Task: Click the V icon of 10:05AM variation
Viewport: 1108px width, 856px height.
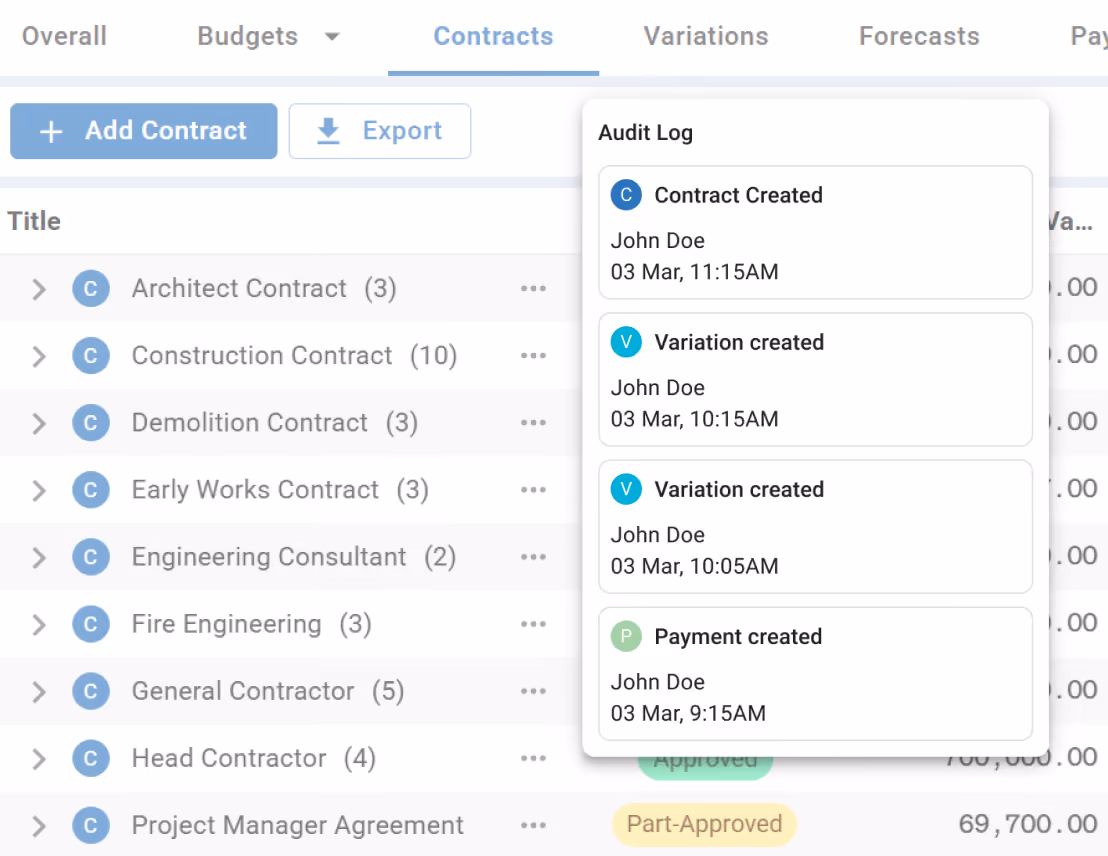Action: coord(626,489)
